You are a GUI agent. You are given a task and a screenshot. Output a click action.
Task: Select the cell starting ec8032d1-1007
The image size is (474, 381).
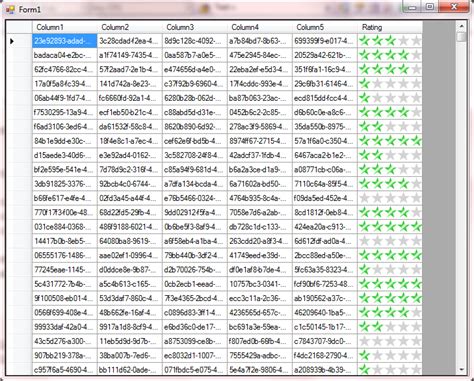click(195, 355)
